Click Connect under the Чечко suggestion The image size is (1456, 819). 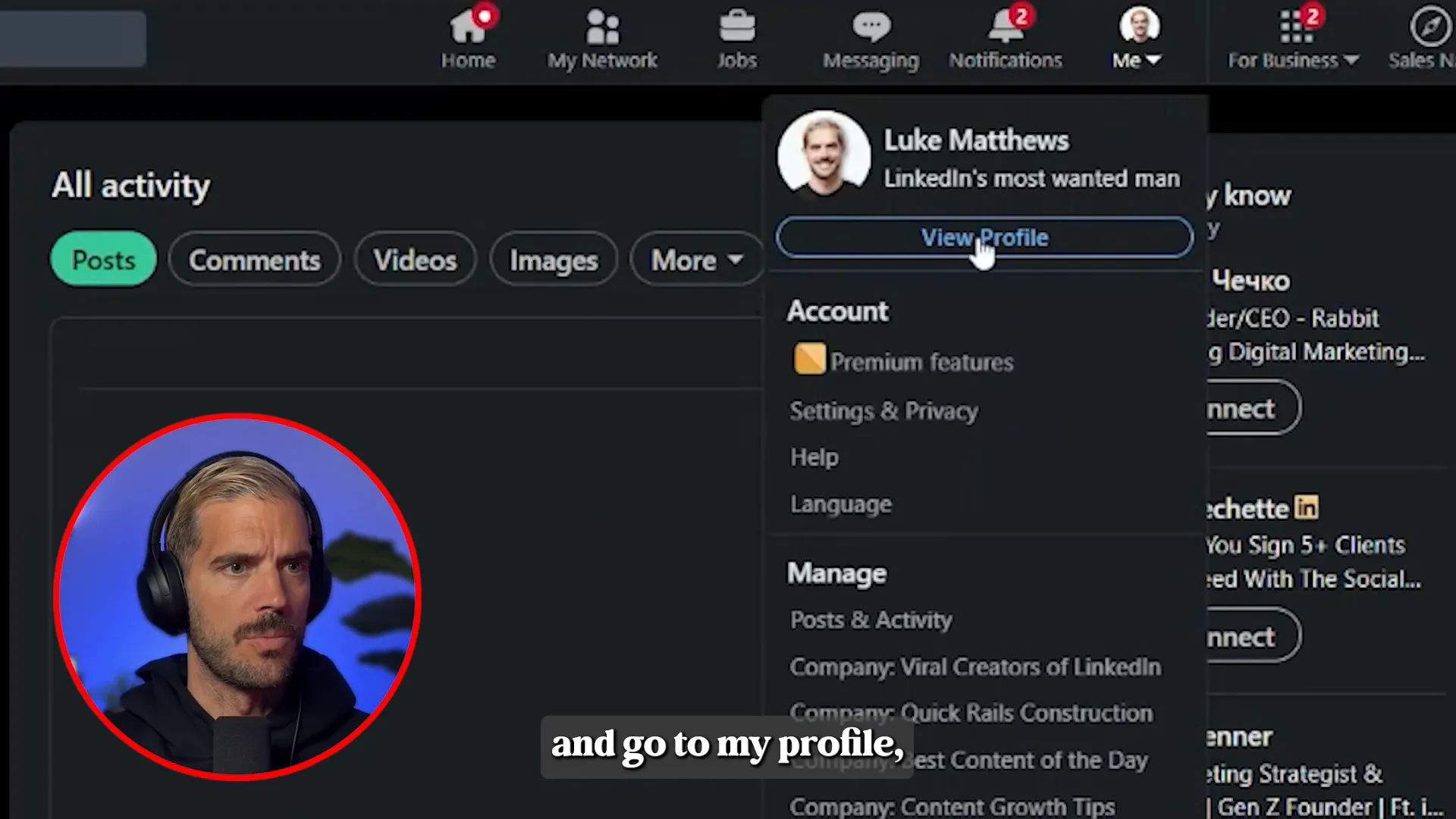[1253, 408]
